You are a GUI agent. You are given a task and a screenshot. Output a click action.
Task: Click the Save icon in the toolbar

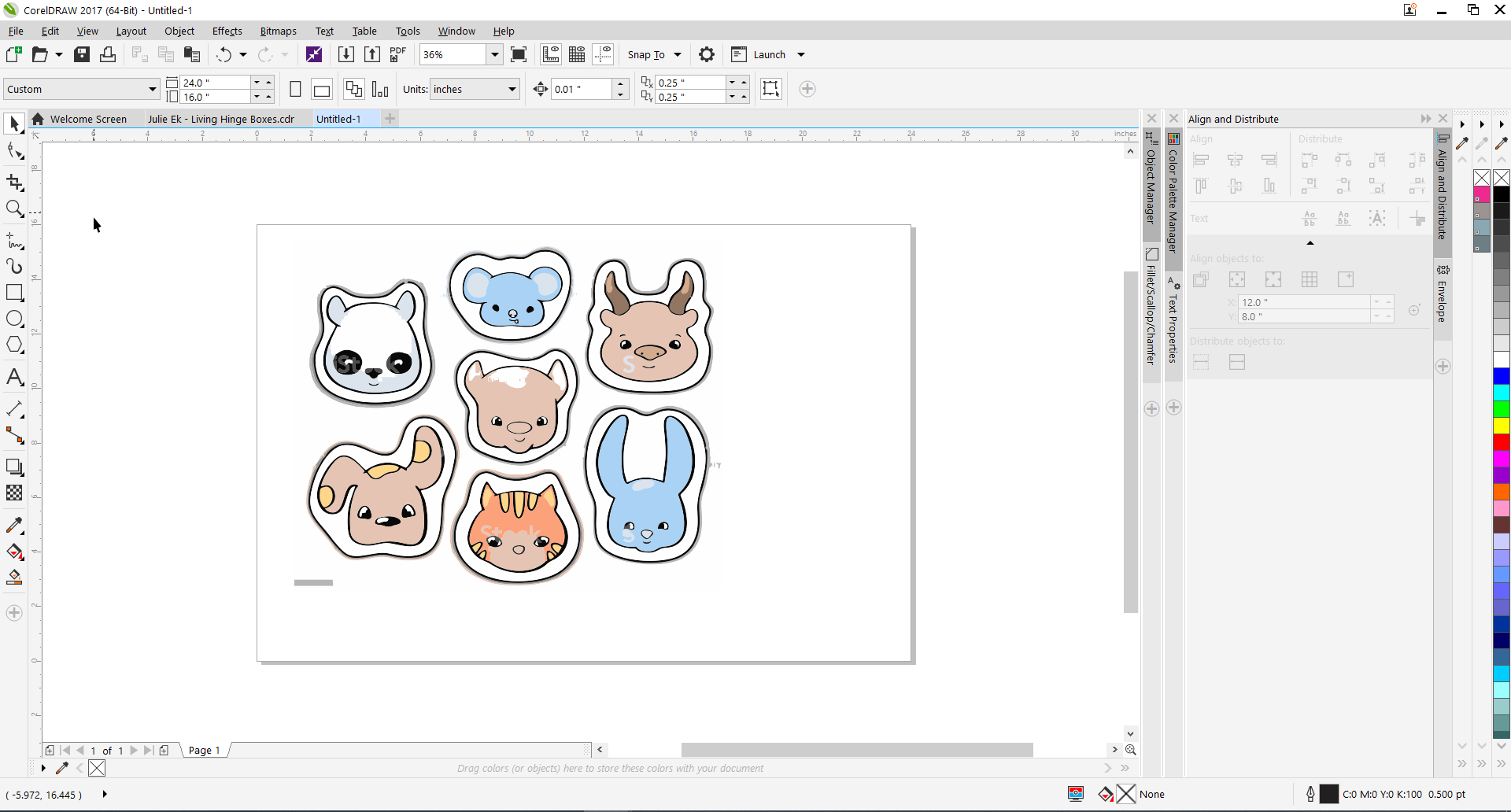coord(82,54)
